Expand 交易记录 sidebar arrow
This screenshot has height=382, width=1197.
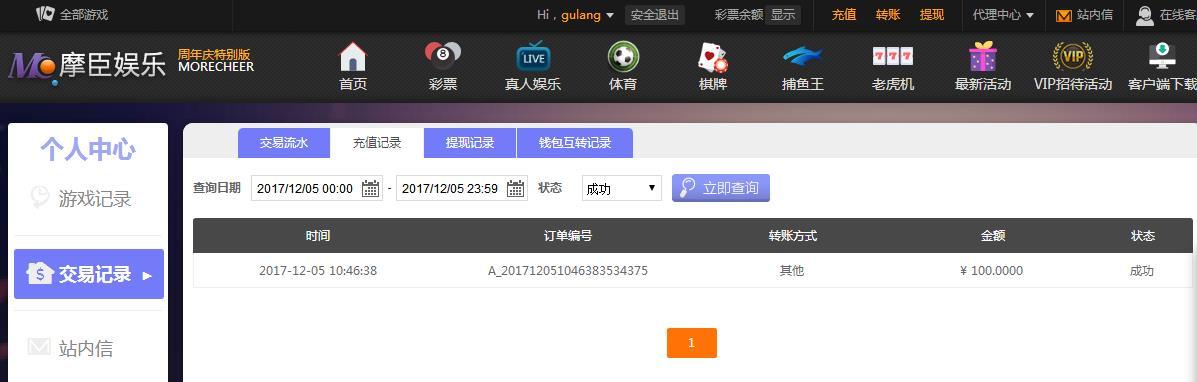(147, 275)
